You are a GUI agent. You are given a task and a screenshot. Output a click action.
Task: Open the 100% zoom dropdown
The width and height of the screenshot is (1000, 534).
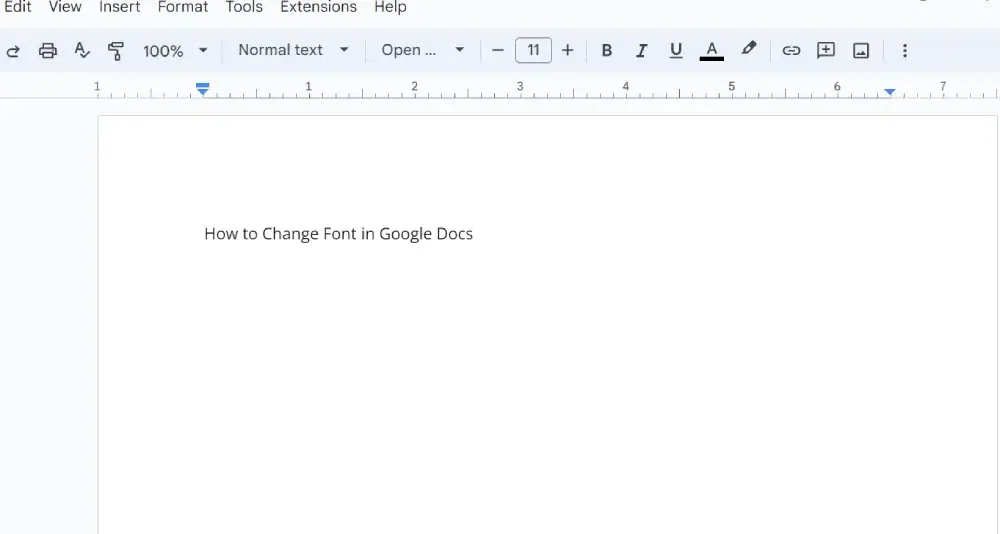click(x=175, y=50)
